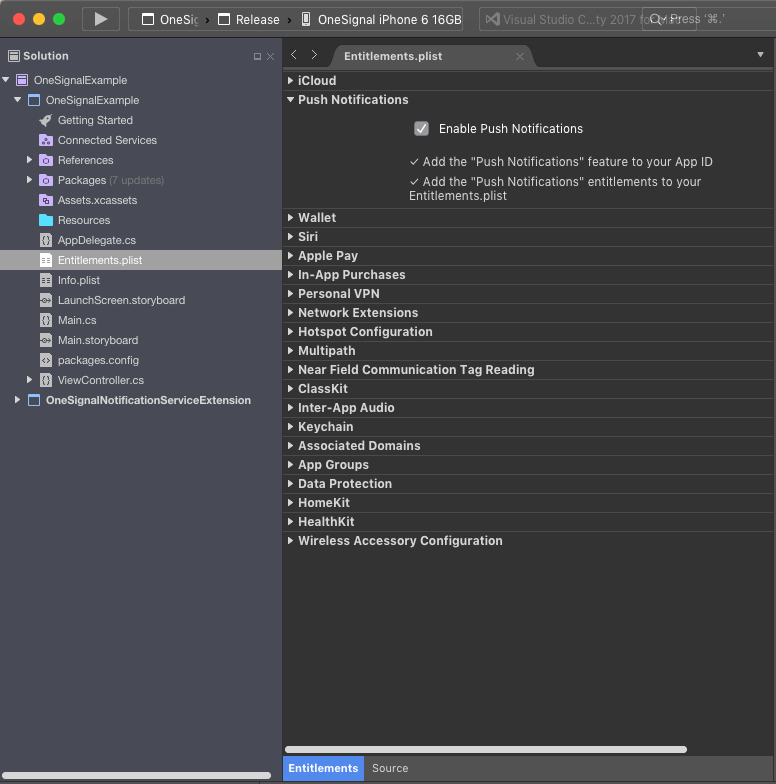Expand the Siri section
Image resolution: width=776 pixels, height=784 pixels.
[290, 236]
